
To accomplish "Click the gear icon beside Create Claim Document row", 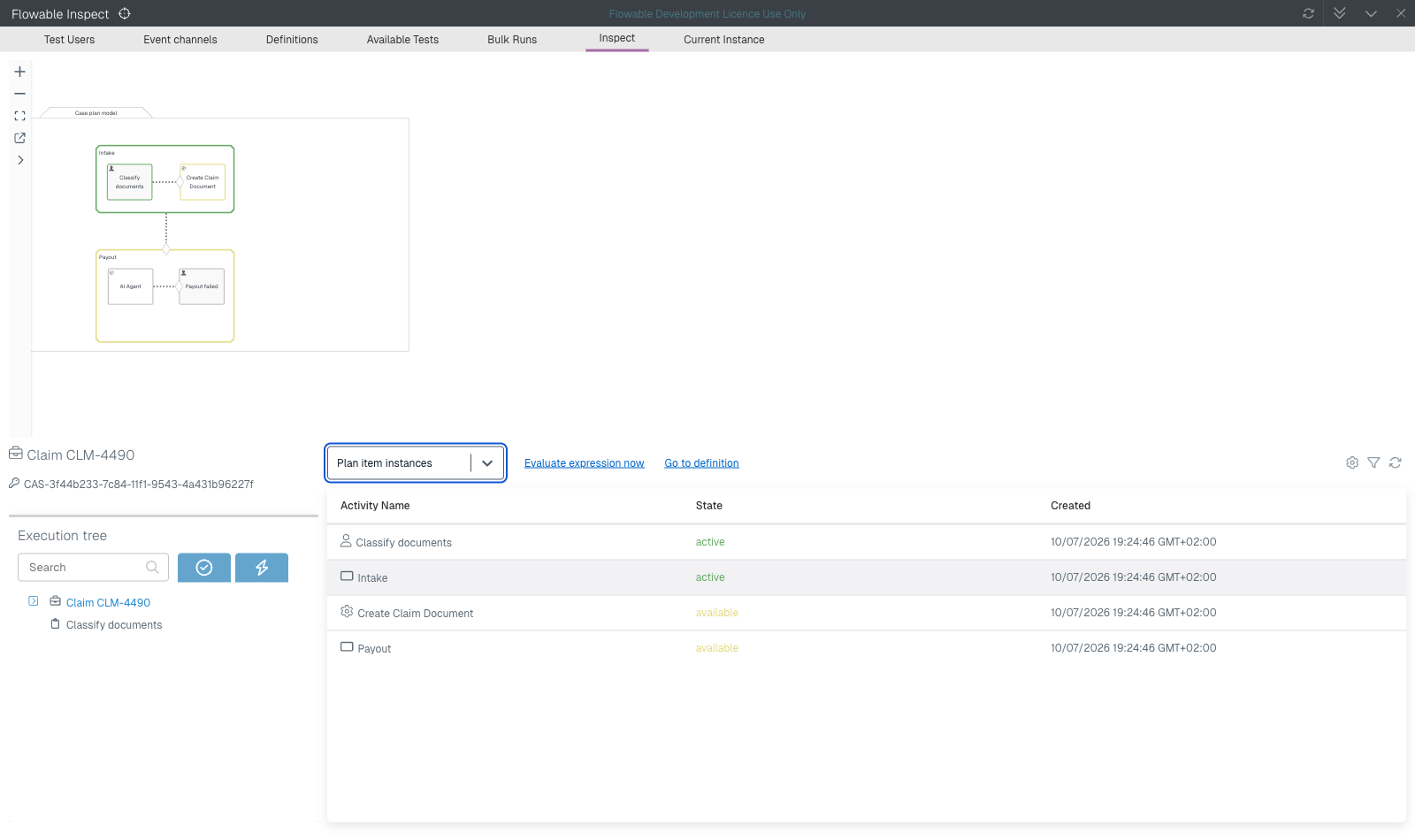I will tap(347, 611).
